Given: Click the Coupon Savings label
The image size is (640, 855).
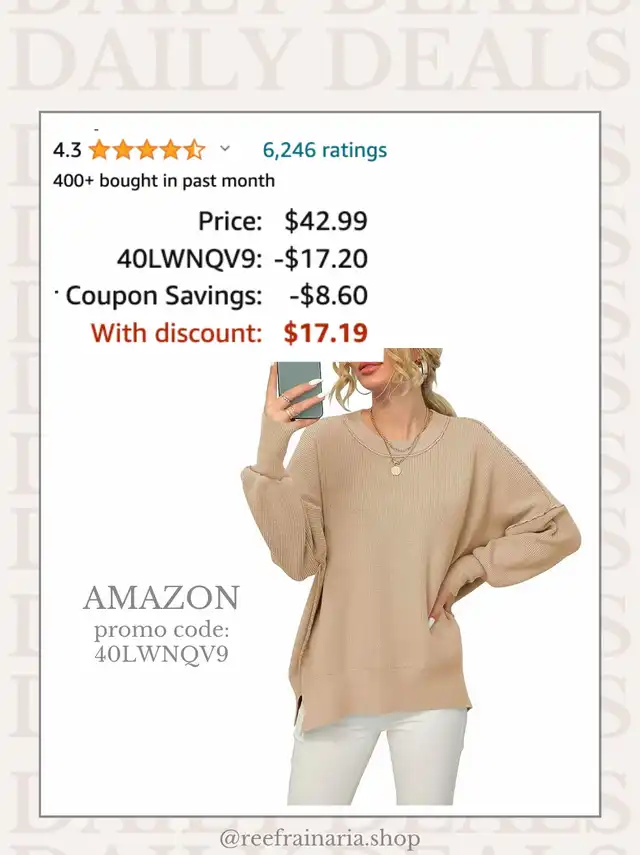Looking at the screenshot, I should coord(164,296).
